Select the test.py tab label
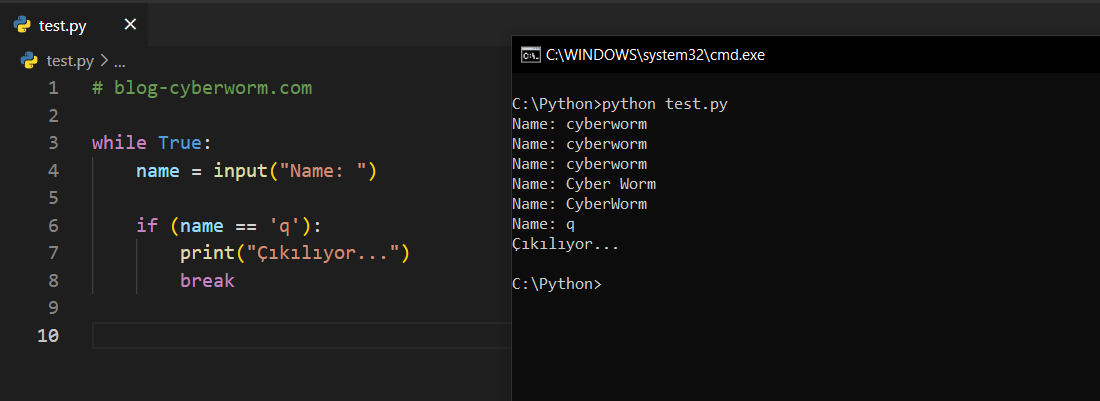Image resolution: width=1100 pixels, height=401 pixels. (63, 26)
